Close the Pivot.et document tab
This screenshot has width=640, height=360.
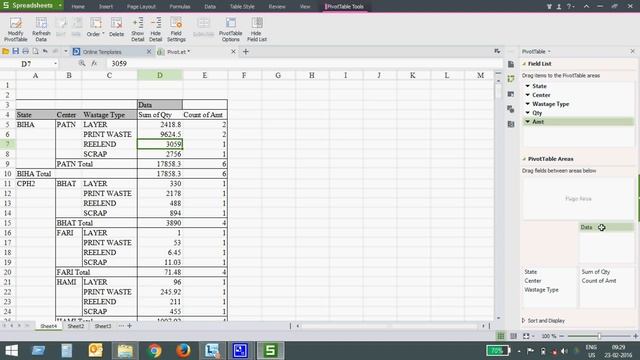[233, 51]
